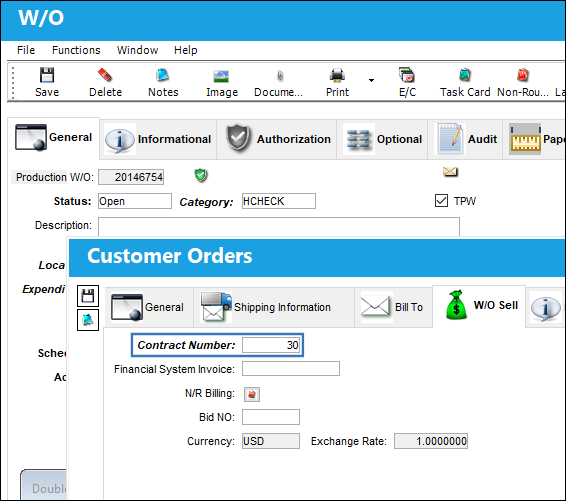Click the Save toolbar icon

[47, 75]
